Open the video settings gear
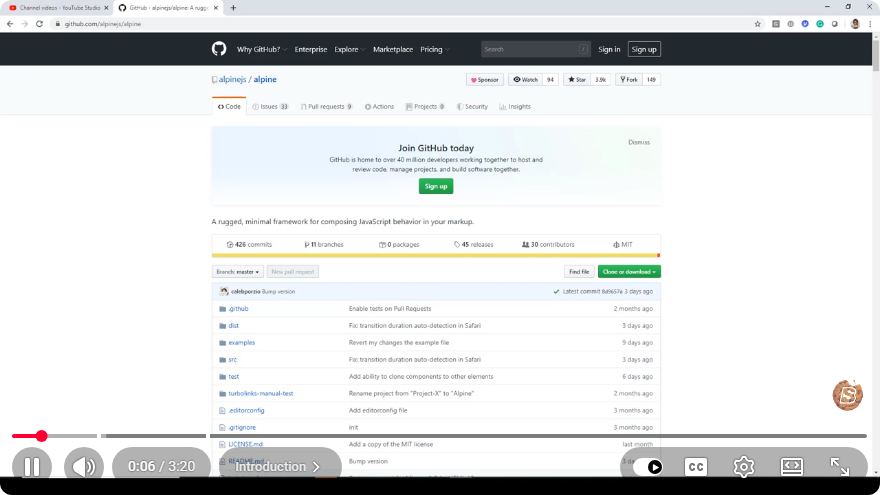The image size is (880, 495). [x=744, y=466]
